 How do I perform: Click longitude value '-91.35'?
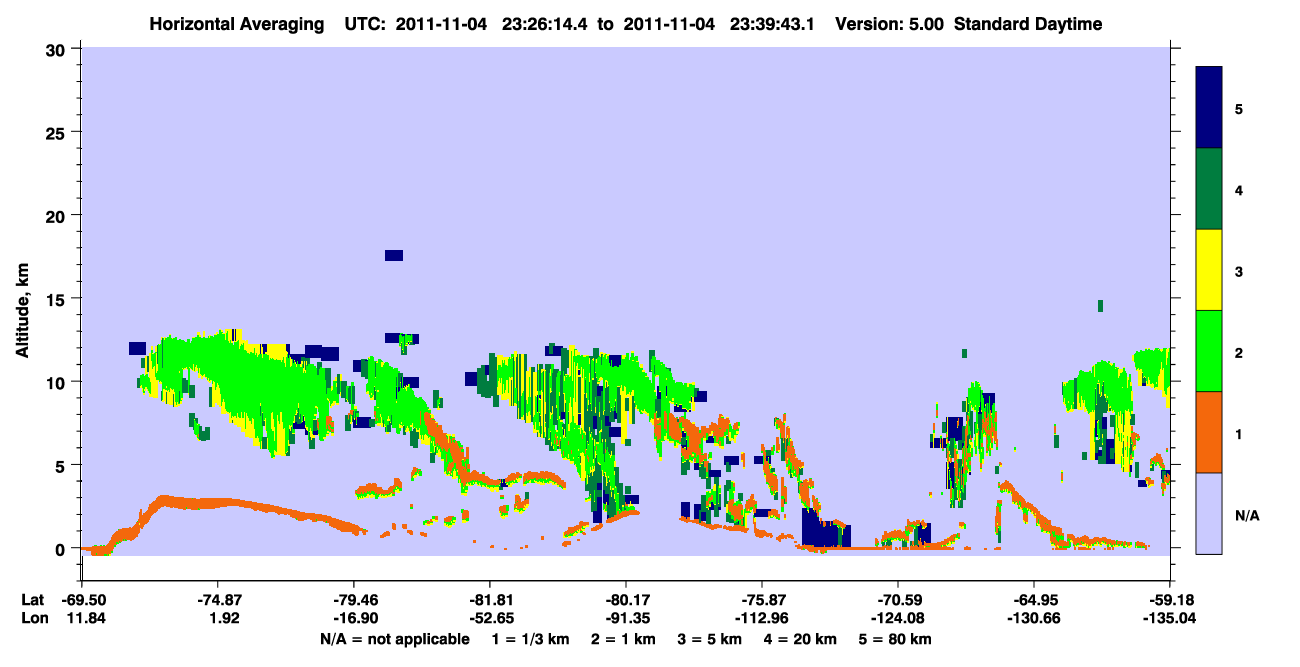pos(626,618)
